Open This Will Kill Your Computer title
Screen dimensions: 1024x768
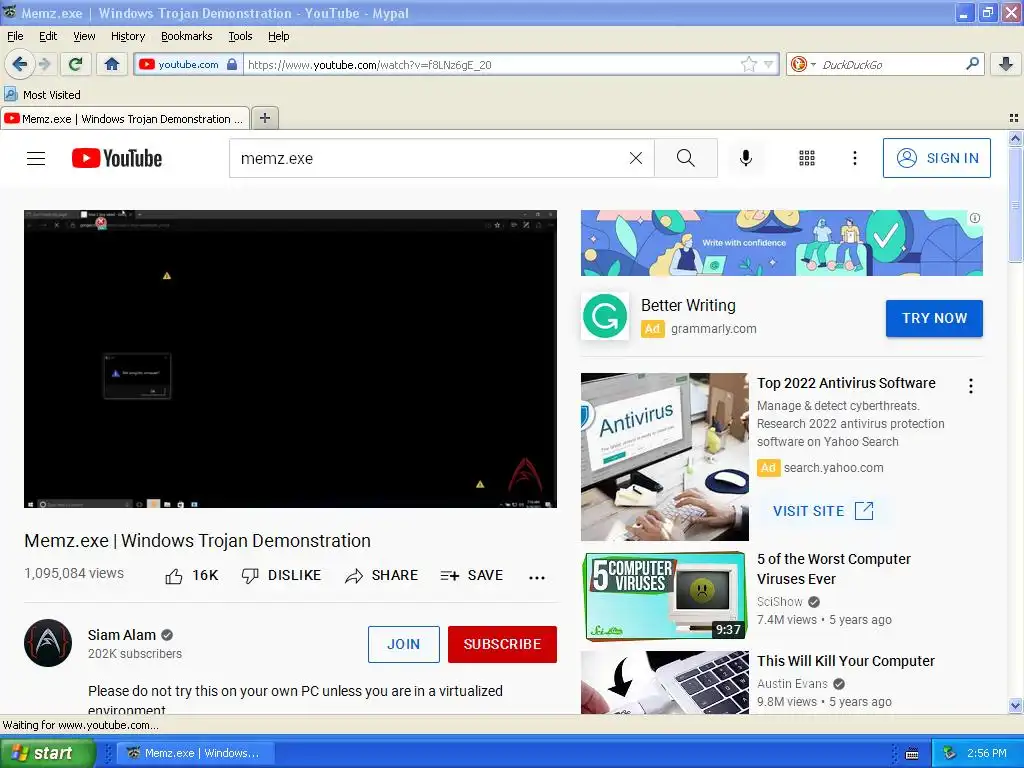pos(846,661)
